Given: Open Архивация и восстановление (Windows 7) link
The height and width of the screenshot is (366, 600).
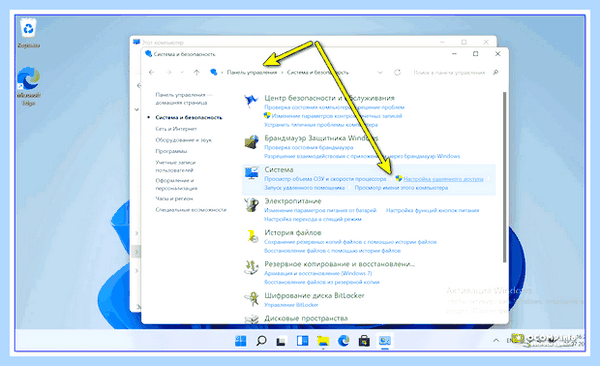Looking at the screenshot, I should [x=318, y=273].
